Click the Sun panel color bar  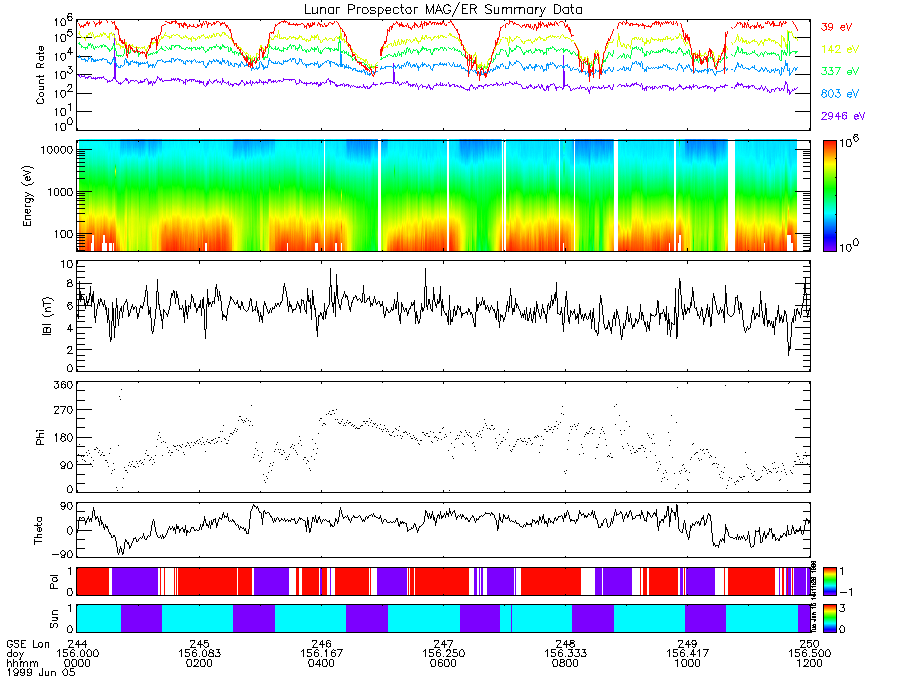coord(829,618)
